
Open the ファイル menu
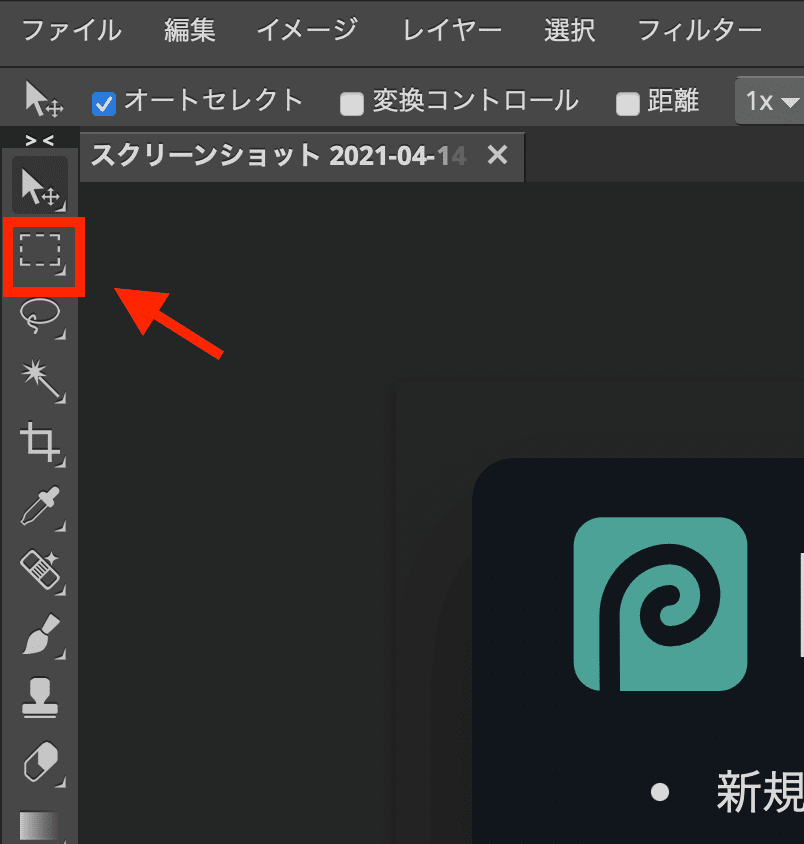[72, 31]
